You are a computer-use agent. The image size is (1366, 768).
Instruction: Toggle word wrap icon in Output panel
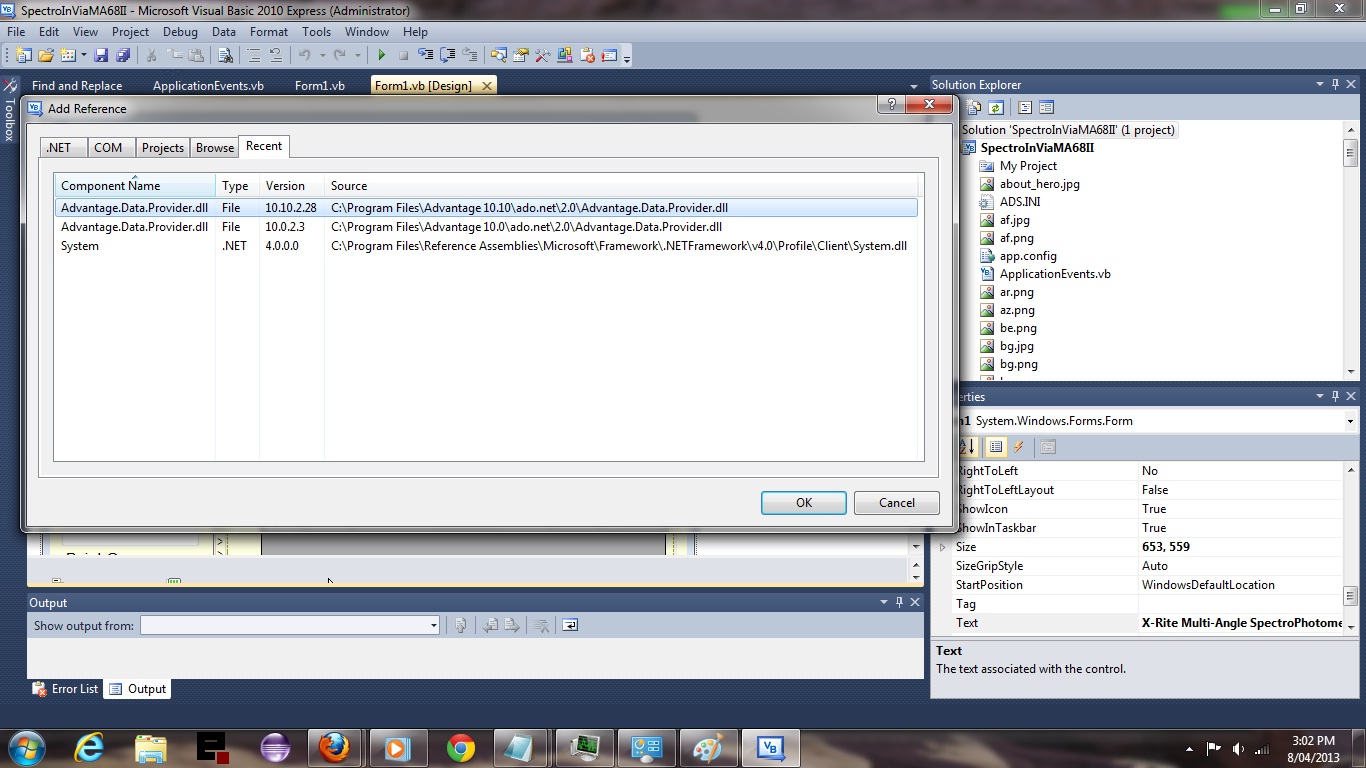[x=570, y=625]
